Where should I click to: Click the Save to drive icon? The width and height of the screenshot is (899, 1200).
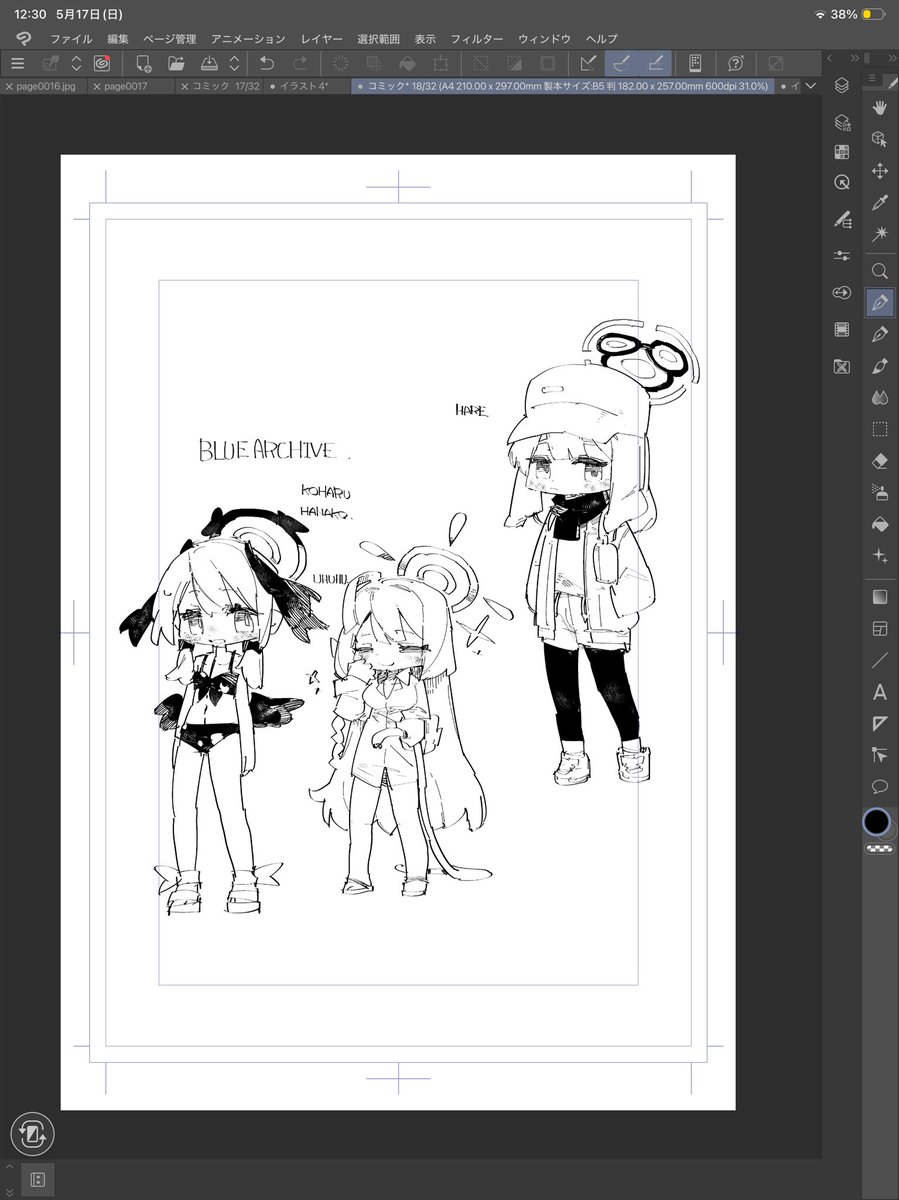pos(210,63)
